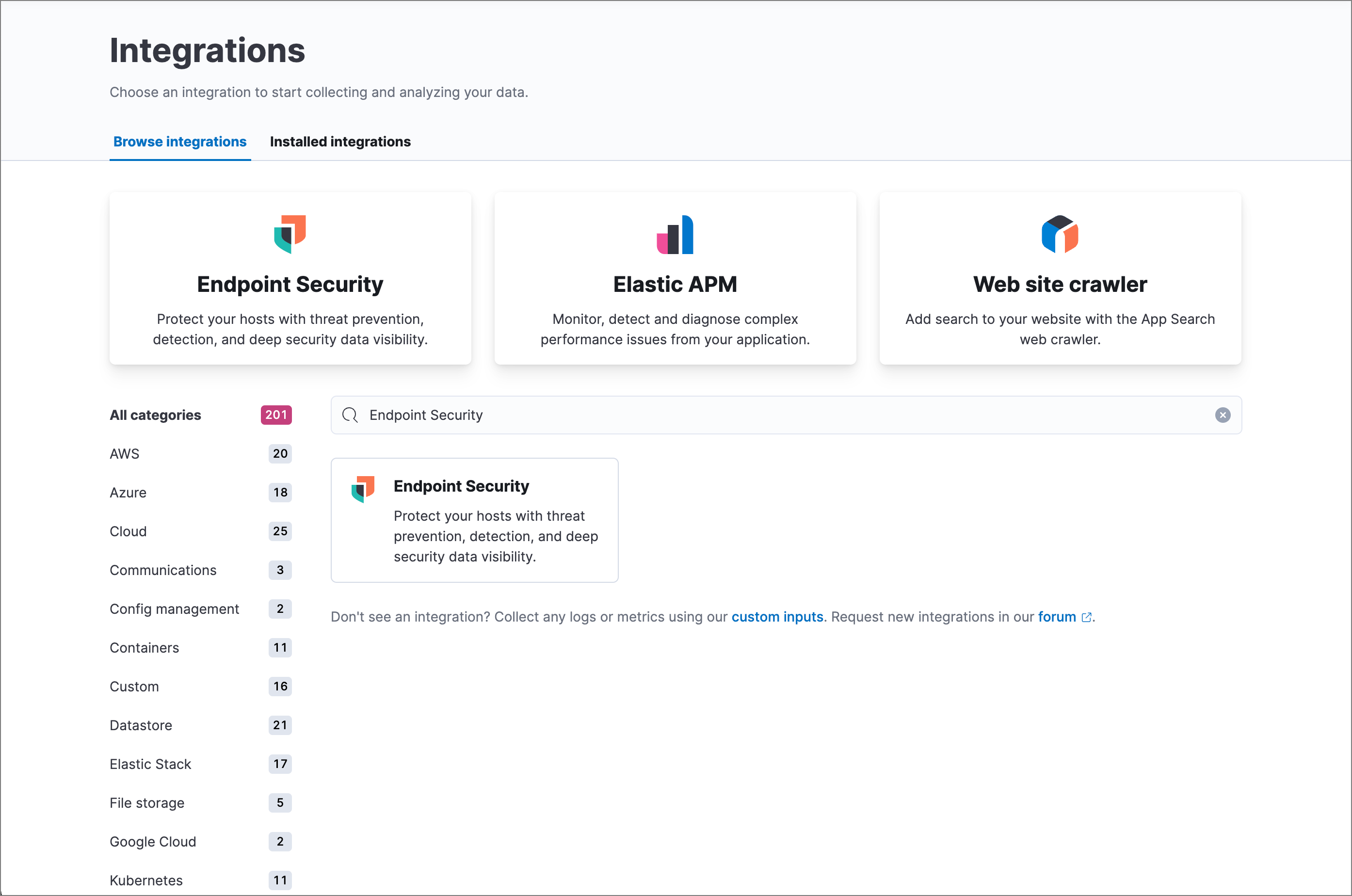
Task: Click the Elastic APM bar-chart logo
Action: (675, 234)
